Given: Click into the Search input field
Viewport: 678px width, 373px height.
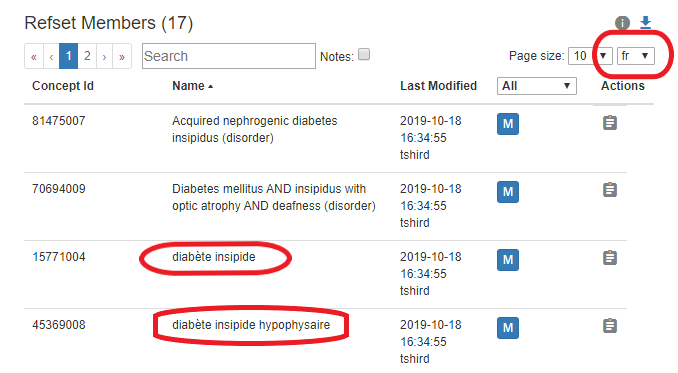Looking at the screenshot, I should [x=229, y=56].
